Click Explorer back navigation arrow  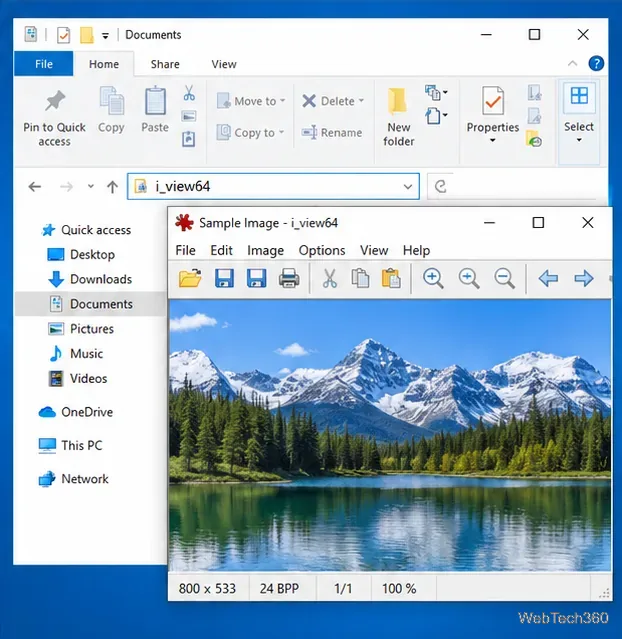[x=35, y=187]
